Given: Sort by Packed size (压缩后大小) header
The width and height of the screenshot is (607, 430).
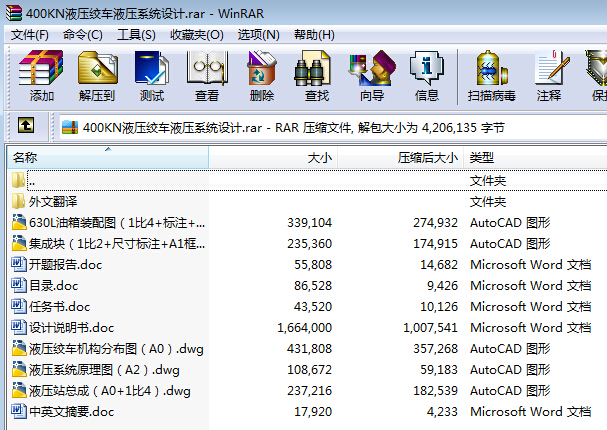Looking at the screenshot, I should click(x=401, y=158).
